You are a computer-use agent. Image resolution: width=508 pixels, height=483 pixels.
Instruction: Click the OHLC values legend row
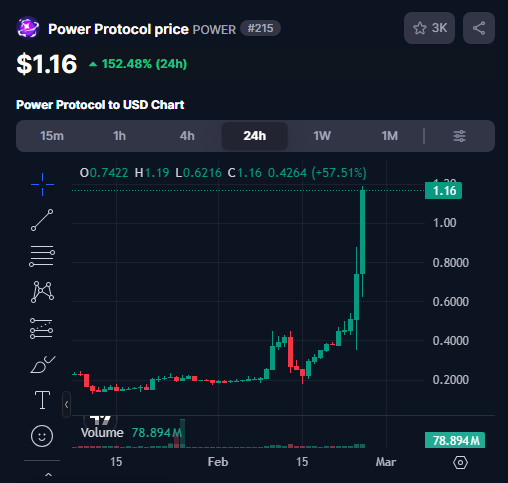pyautogui.click(x=223, y=173)
